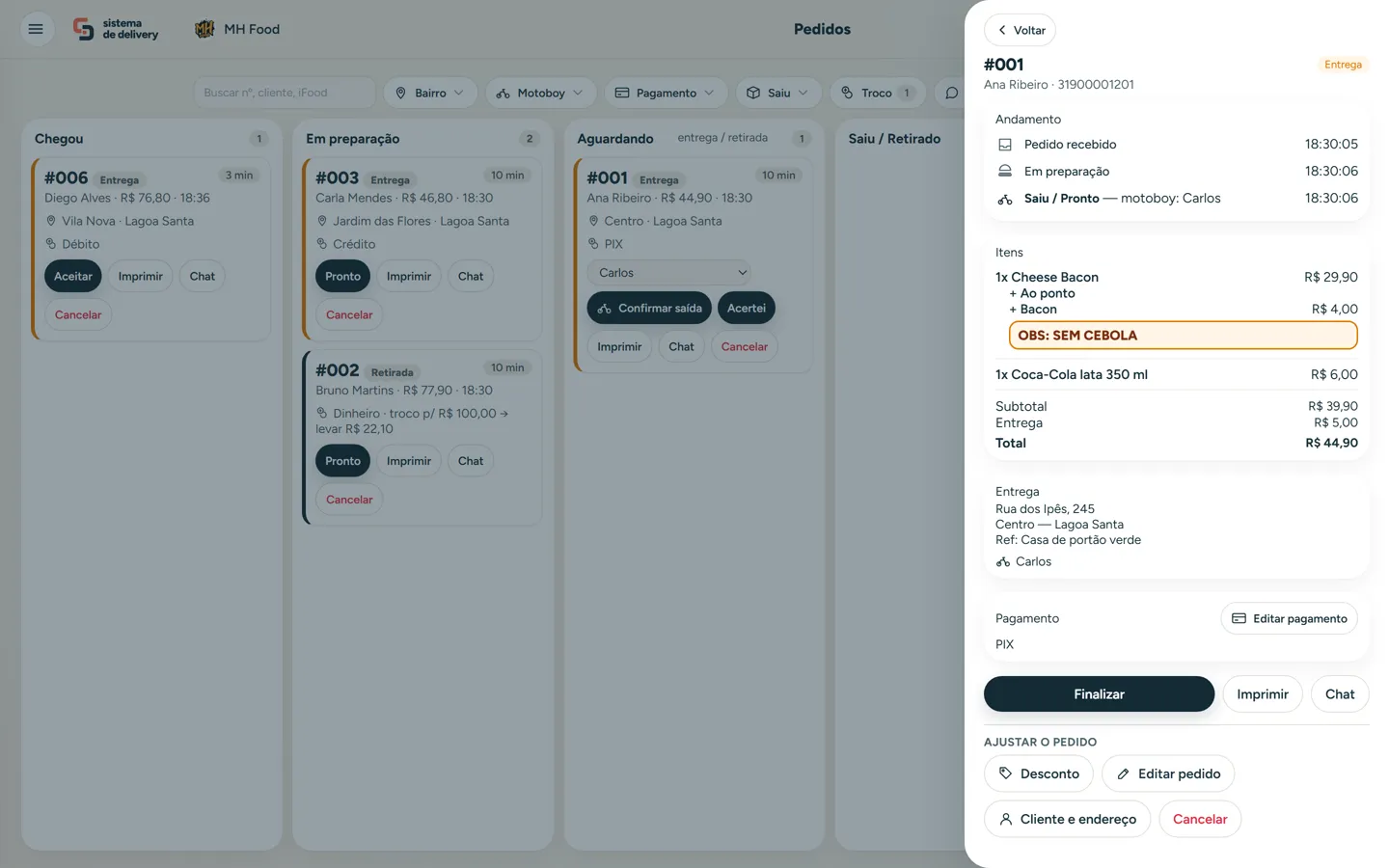Open chat for order #003
Viewport: 1389px width, 868px height.
click(471, 276)
